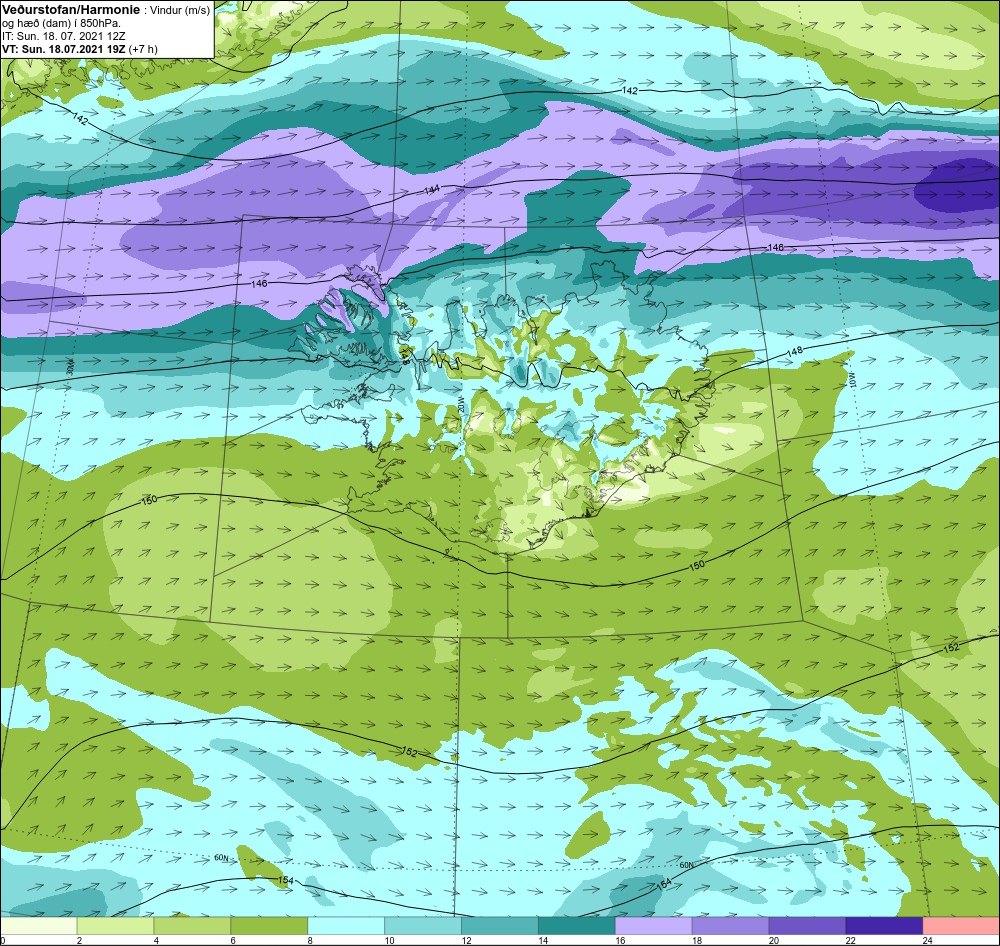The height and width of the screenshot is (946, 1000).
Task: Click the '148' height contour label
Action: pos(795,351)
